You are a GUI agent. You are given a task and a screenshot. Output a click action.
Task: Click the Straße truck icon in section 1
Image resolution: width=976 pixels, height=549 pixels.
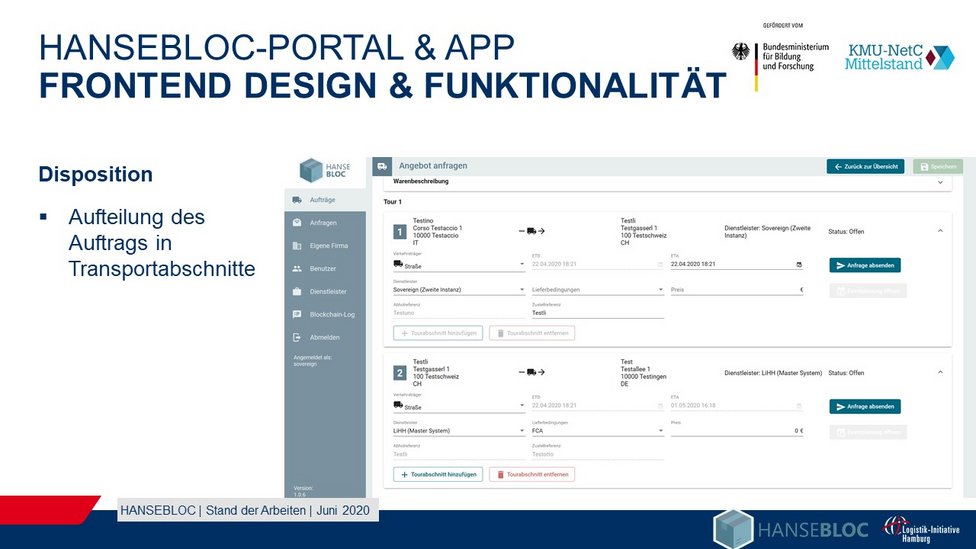click(x=398, y=264)
